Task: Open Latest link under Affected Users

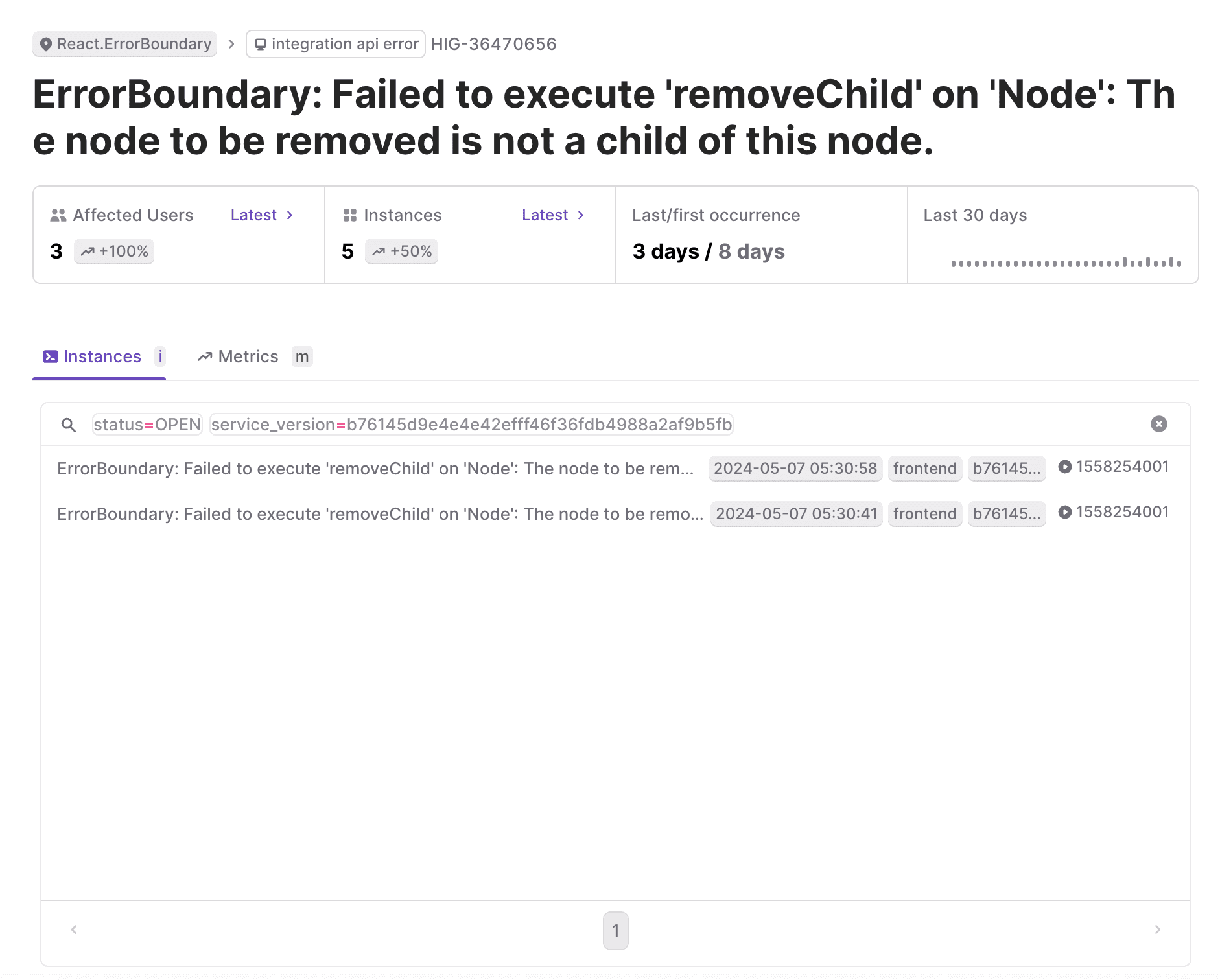Action: tap(261, 215)
